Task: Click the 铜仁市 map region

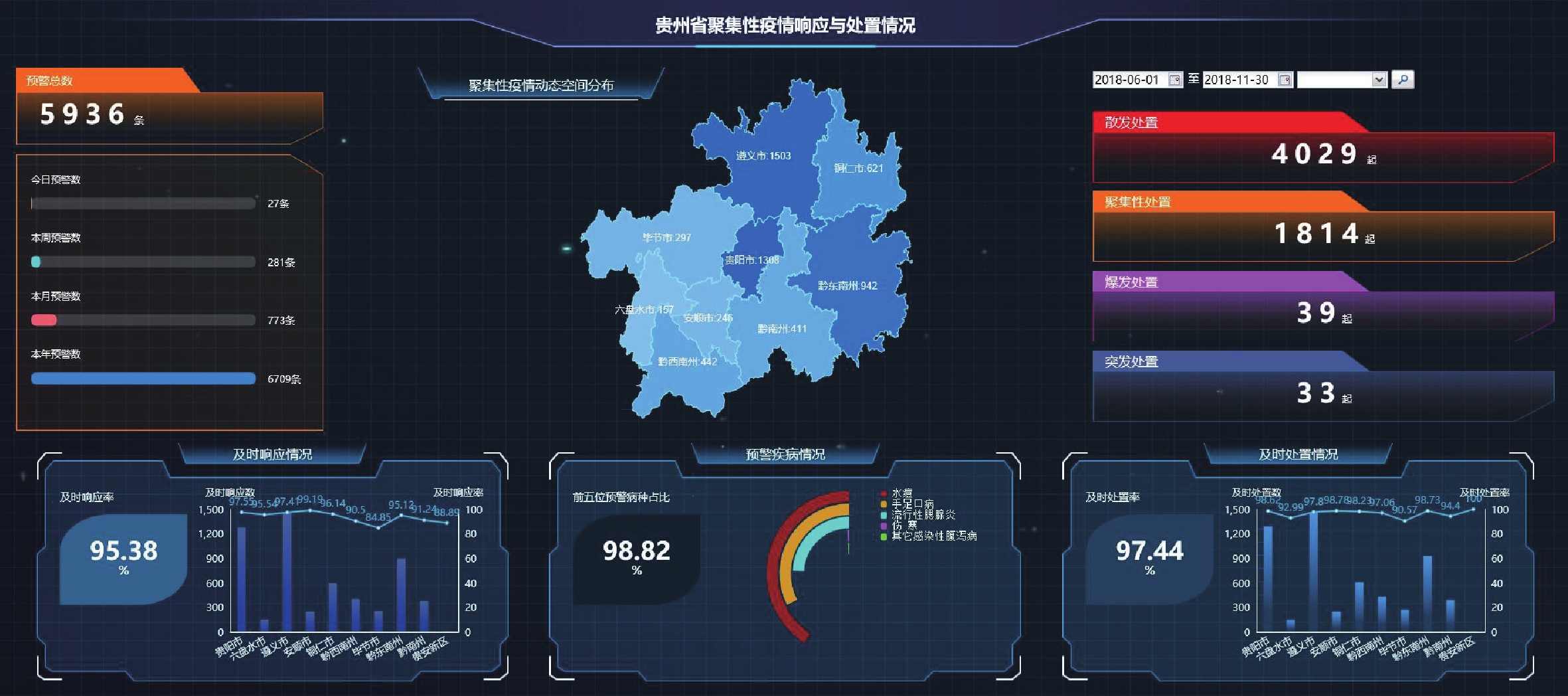Action: point(858,169)
